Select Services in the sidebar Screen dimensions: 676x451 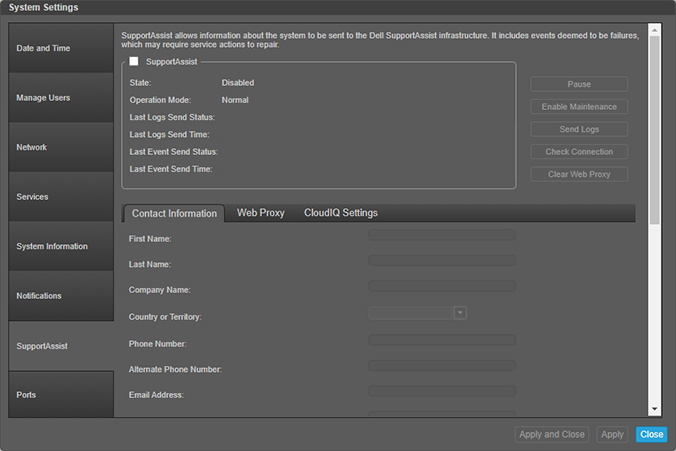point(60,197)
